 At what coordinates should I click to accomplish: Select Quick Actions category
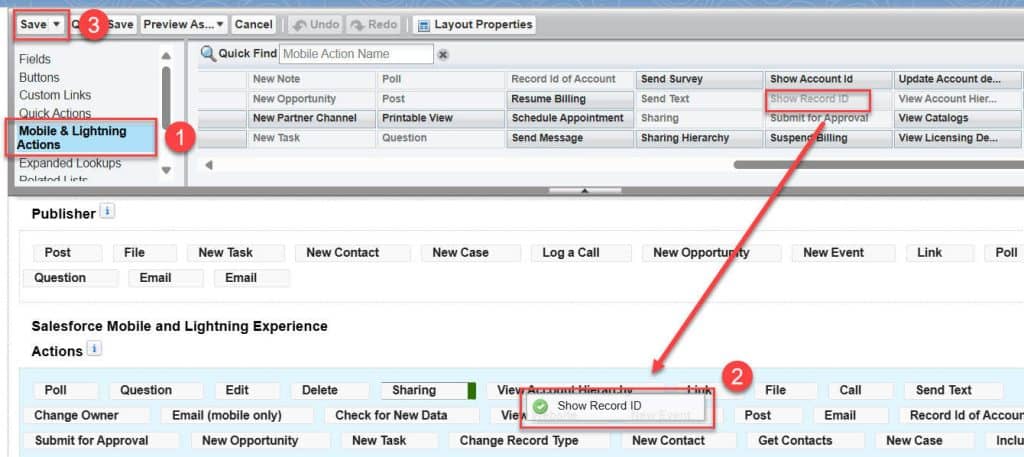[x=55, y=113]
